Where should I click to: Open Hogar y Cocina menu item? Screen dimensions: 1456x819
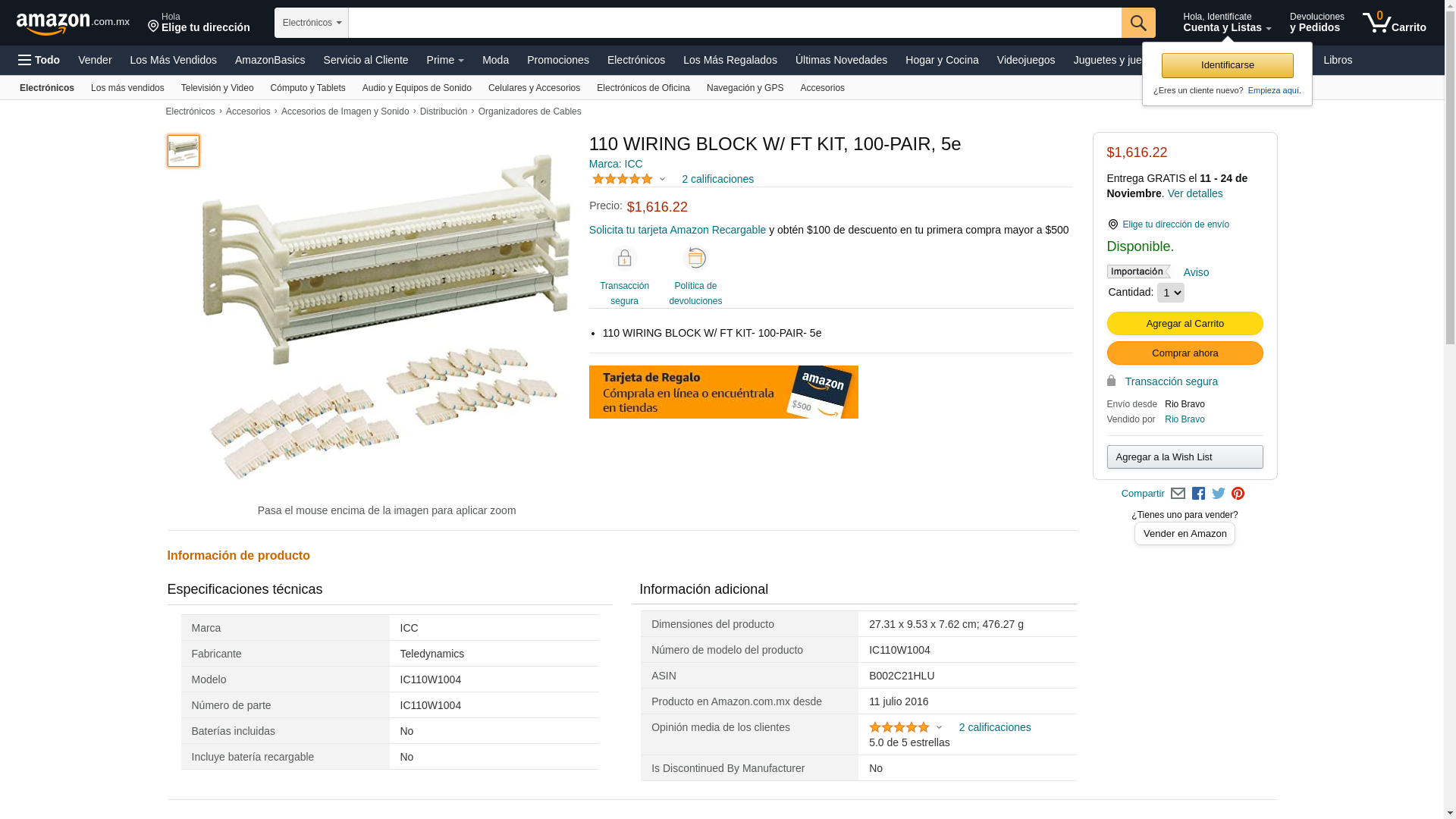pos(941,60)
